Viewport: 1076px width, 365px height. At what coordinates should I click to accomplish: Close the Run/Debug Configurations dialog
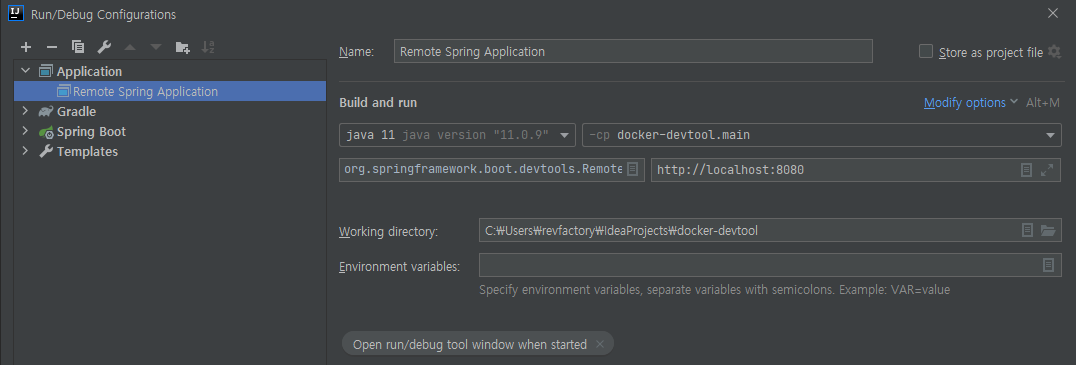(1053, 13)
